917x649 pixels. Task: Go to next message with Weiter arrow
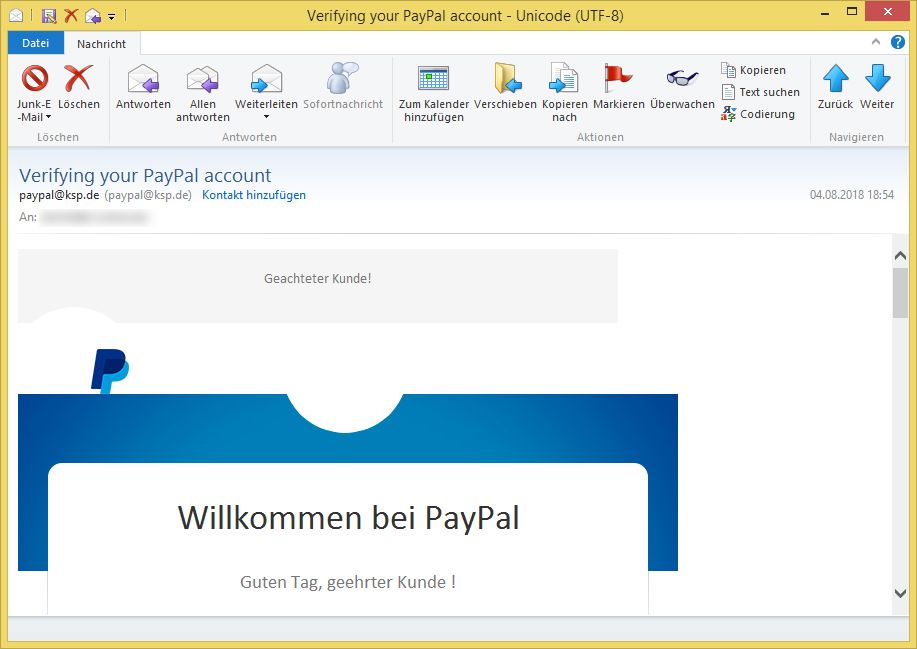(x=877, y=78)
